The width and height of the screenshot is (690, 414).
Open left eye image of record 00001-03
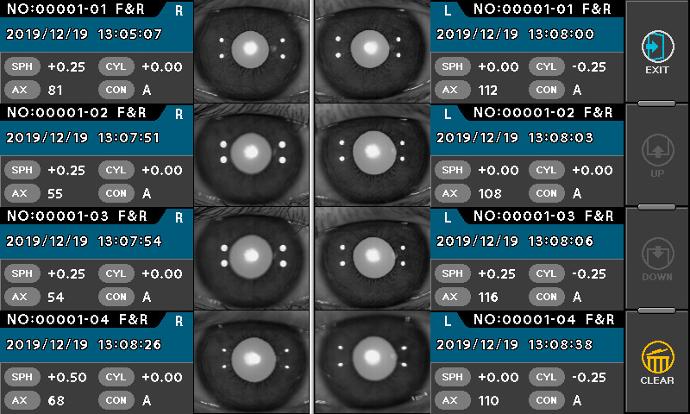coord(372,257)
